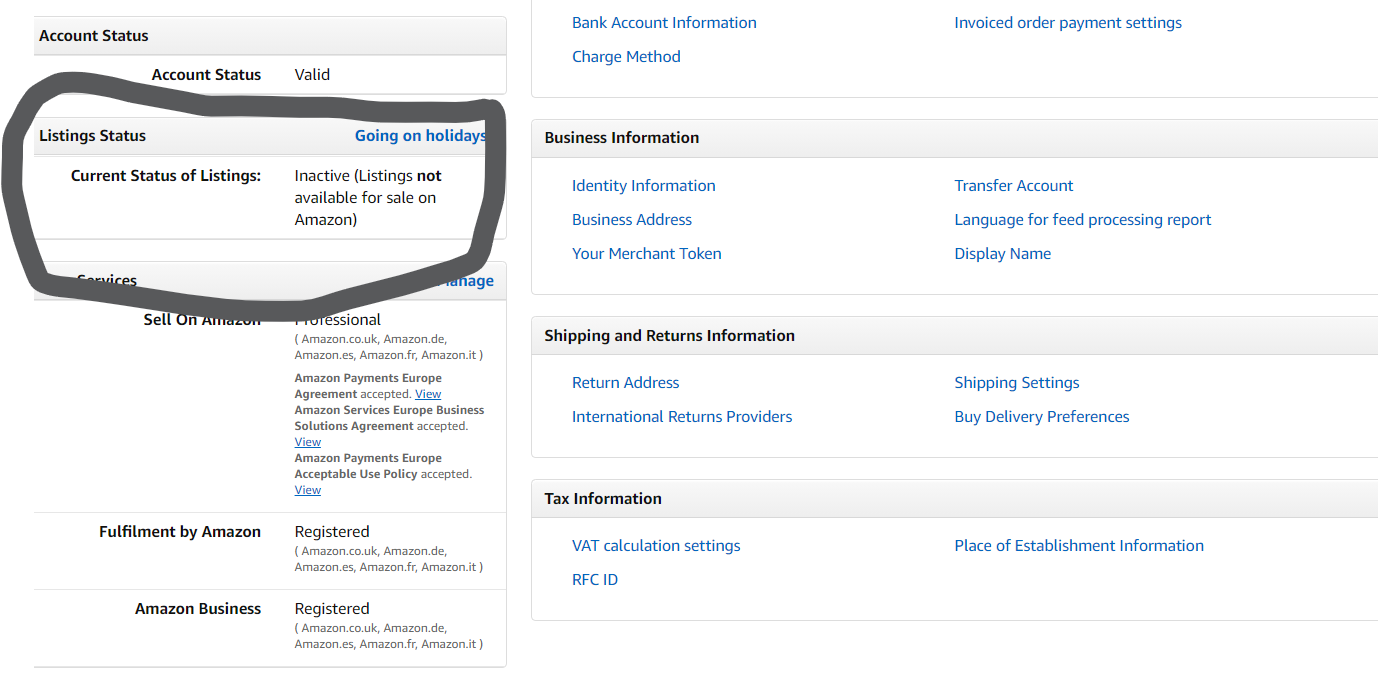View the Amazon Payments Europe Agreement
Screen dimensions: 1378x685
pyautogui.click(x=428, y=394)
